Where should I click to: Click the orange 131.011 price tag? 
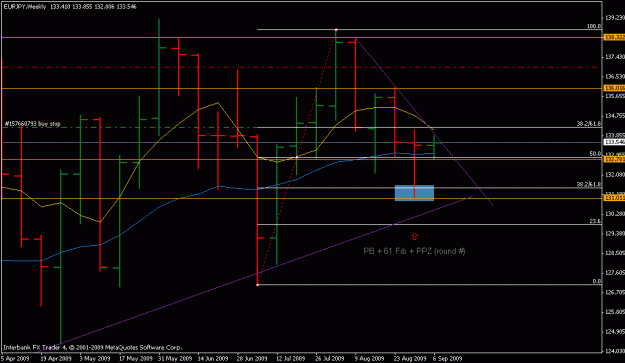(x=614, y=198)
